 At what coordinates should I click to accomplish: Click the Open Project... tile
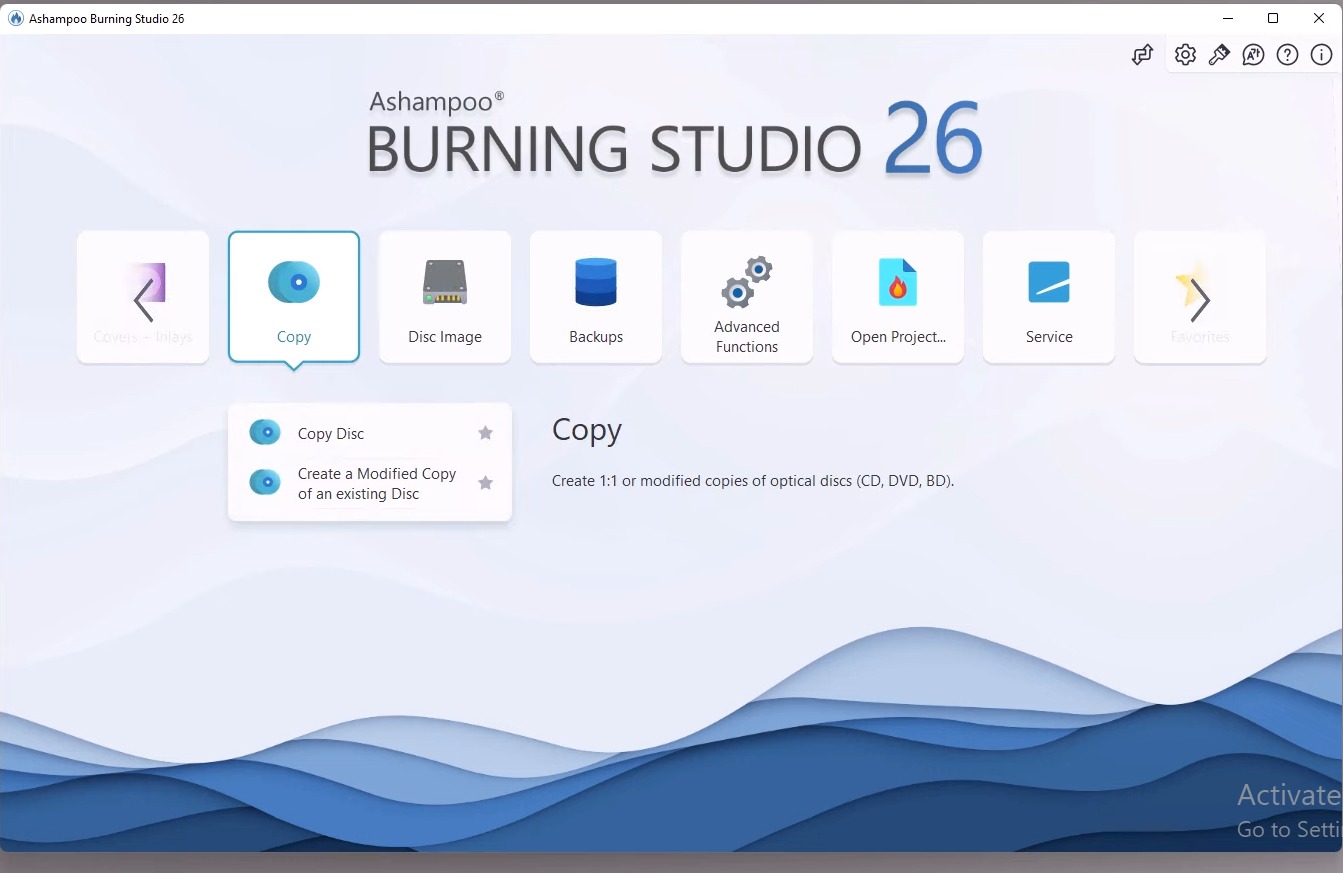pyautogui.click(x=898, y=297)
